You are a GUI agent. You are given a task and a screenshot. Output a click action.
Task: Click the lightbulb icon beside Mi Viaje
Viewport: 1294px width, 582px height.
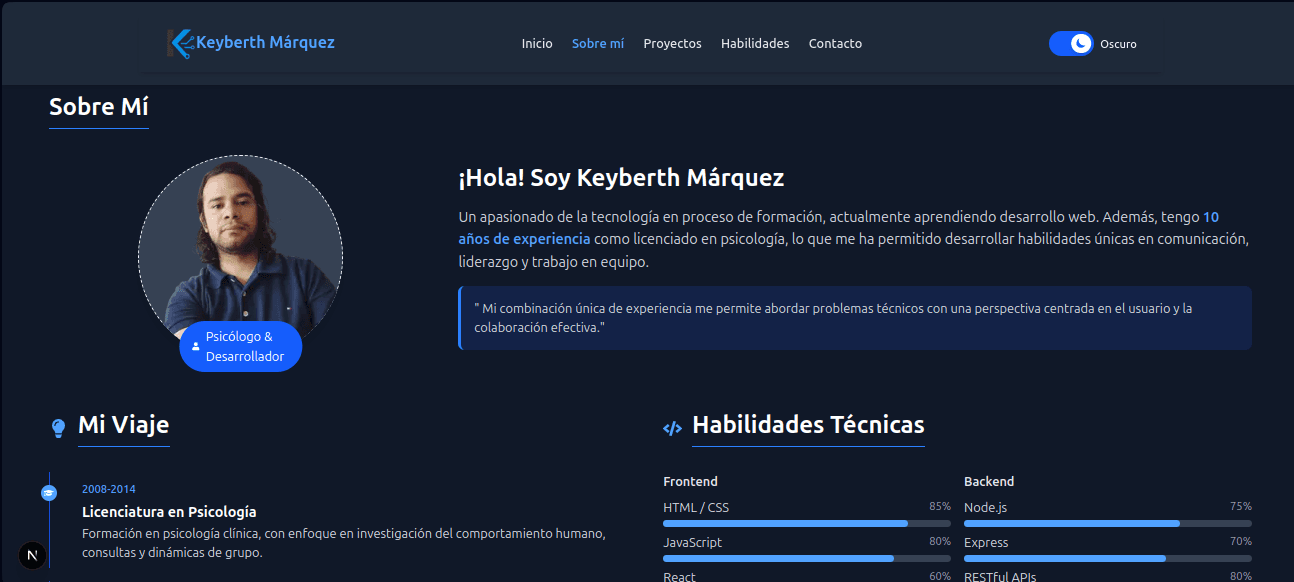pyautogui.click(x=58, y=426)
